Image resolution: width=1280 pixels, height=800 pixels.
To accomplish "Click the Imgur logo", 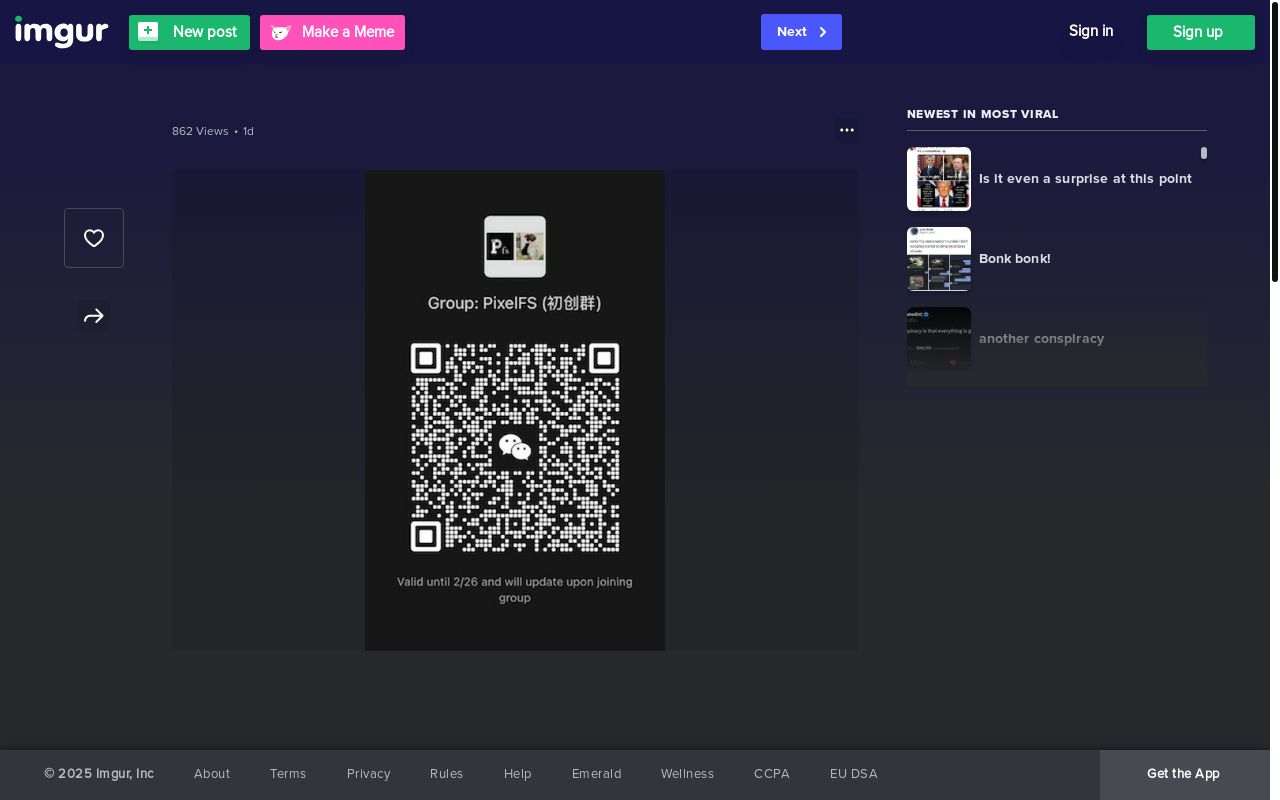I will [61, 32].
